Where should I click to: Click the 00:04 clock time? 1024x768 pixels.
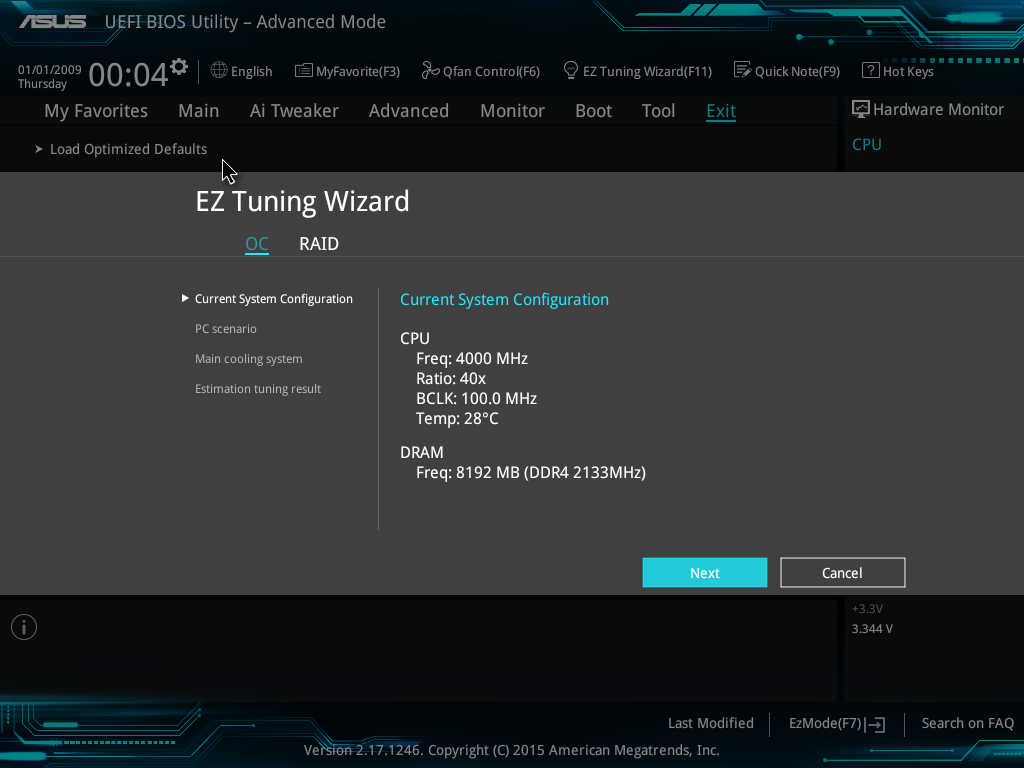(129, 74)
